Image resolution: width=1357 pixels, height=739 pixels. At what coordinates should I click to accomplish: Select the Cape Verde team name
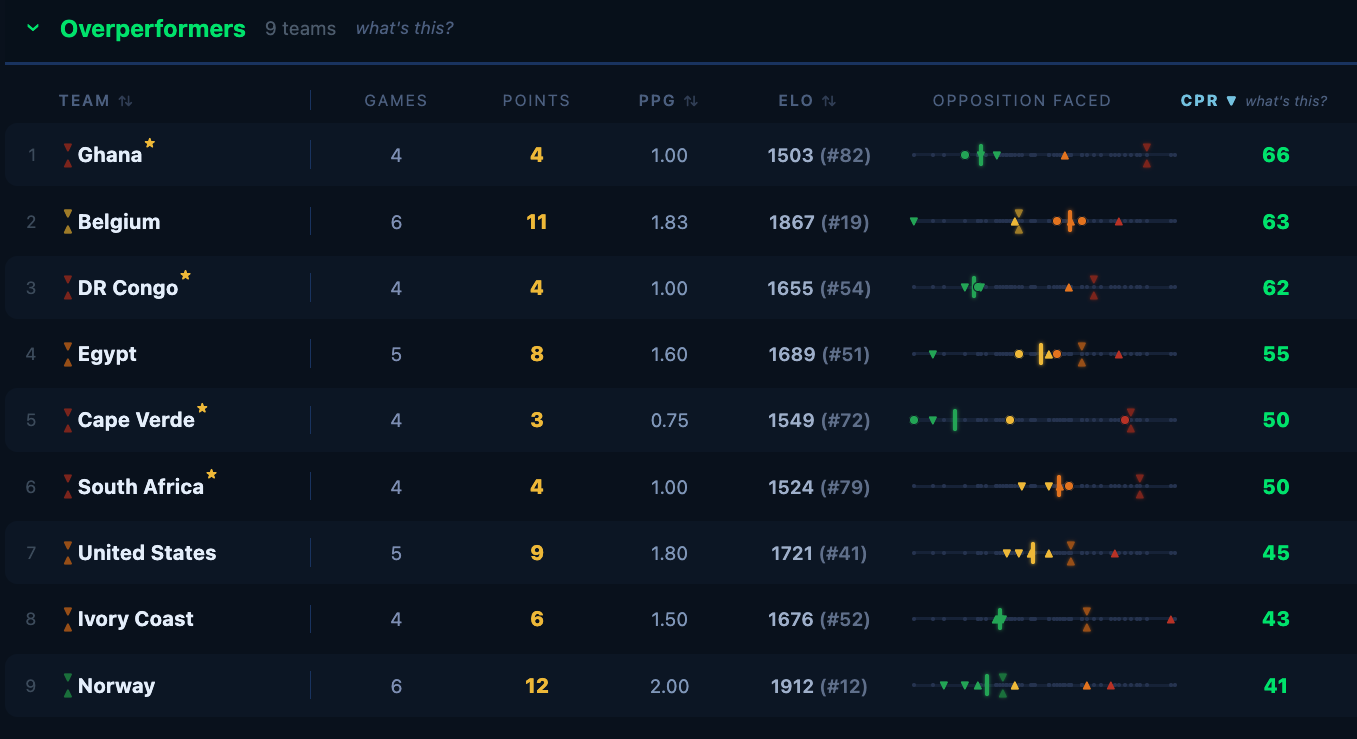tap(136, 420)
